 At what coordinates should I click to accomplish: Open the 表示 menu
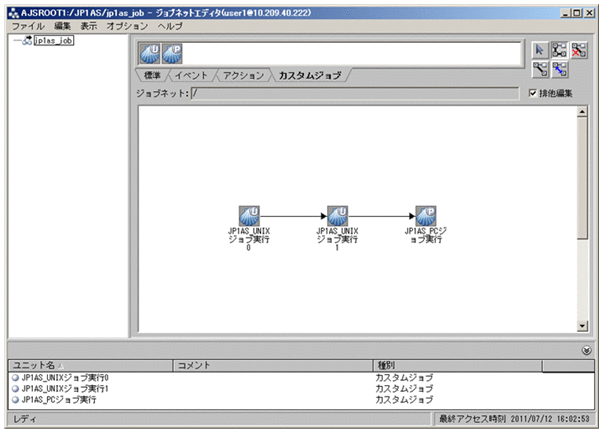click(x=88, y=26)
